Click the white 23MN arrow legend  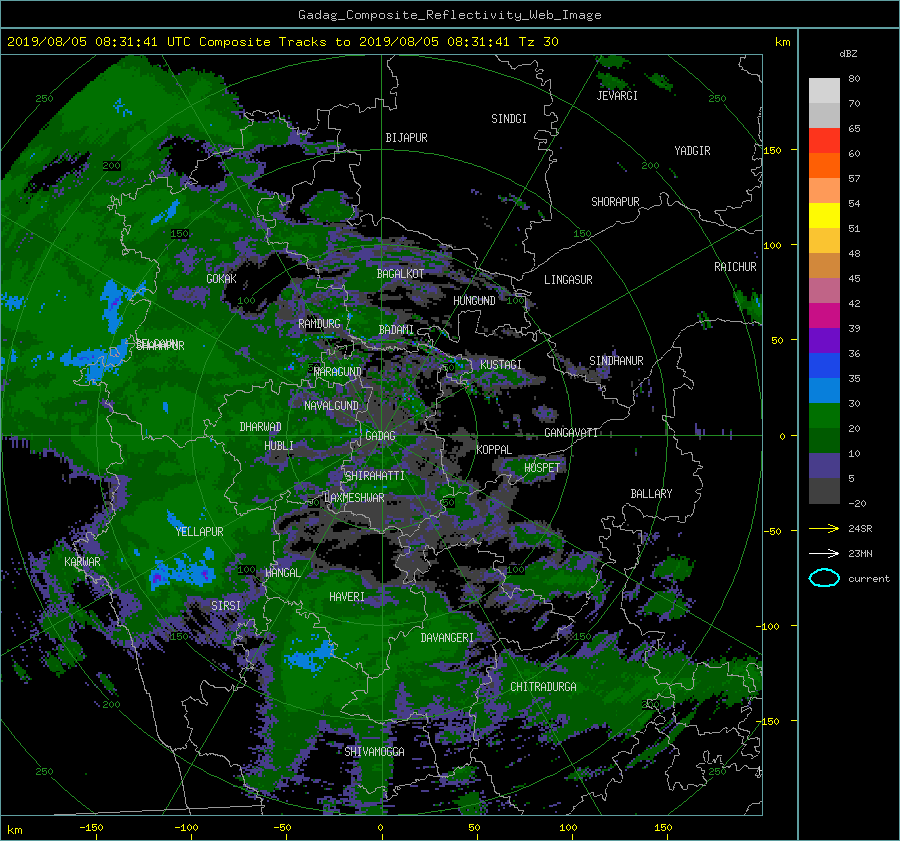(x=824, y=553)
